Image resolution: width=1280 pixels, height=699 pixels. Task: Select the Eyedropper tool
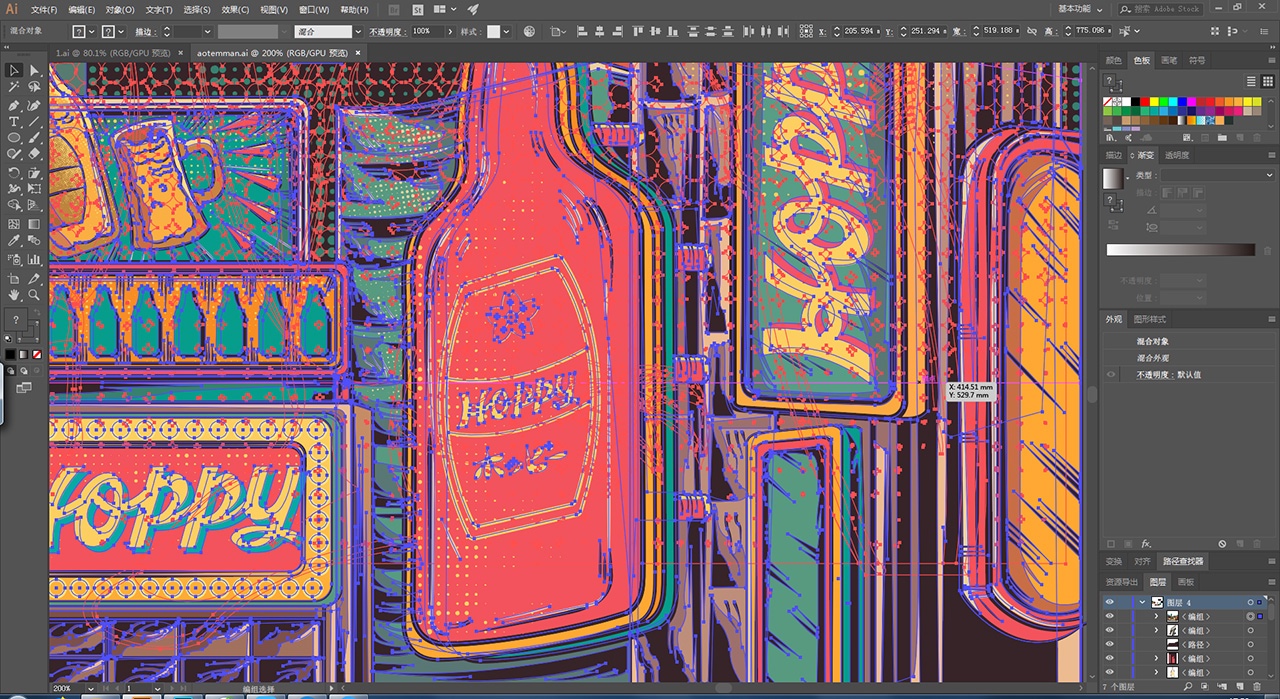(x=14, y=241)
